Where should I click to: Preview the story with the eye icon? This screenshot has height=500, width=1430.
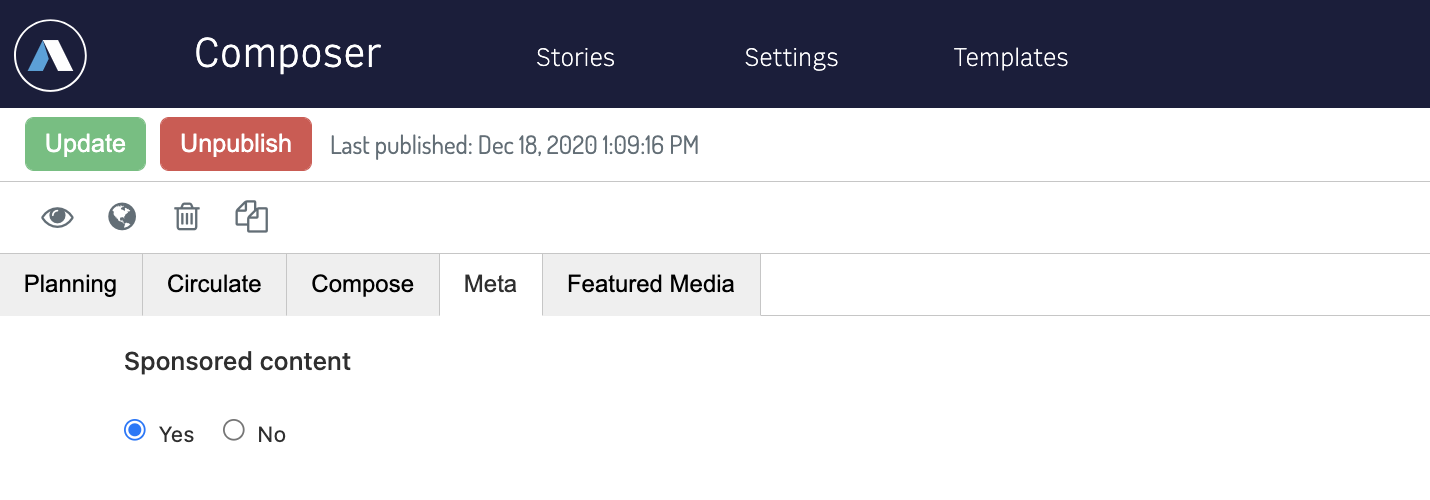(x=57, y=217)
